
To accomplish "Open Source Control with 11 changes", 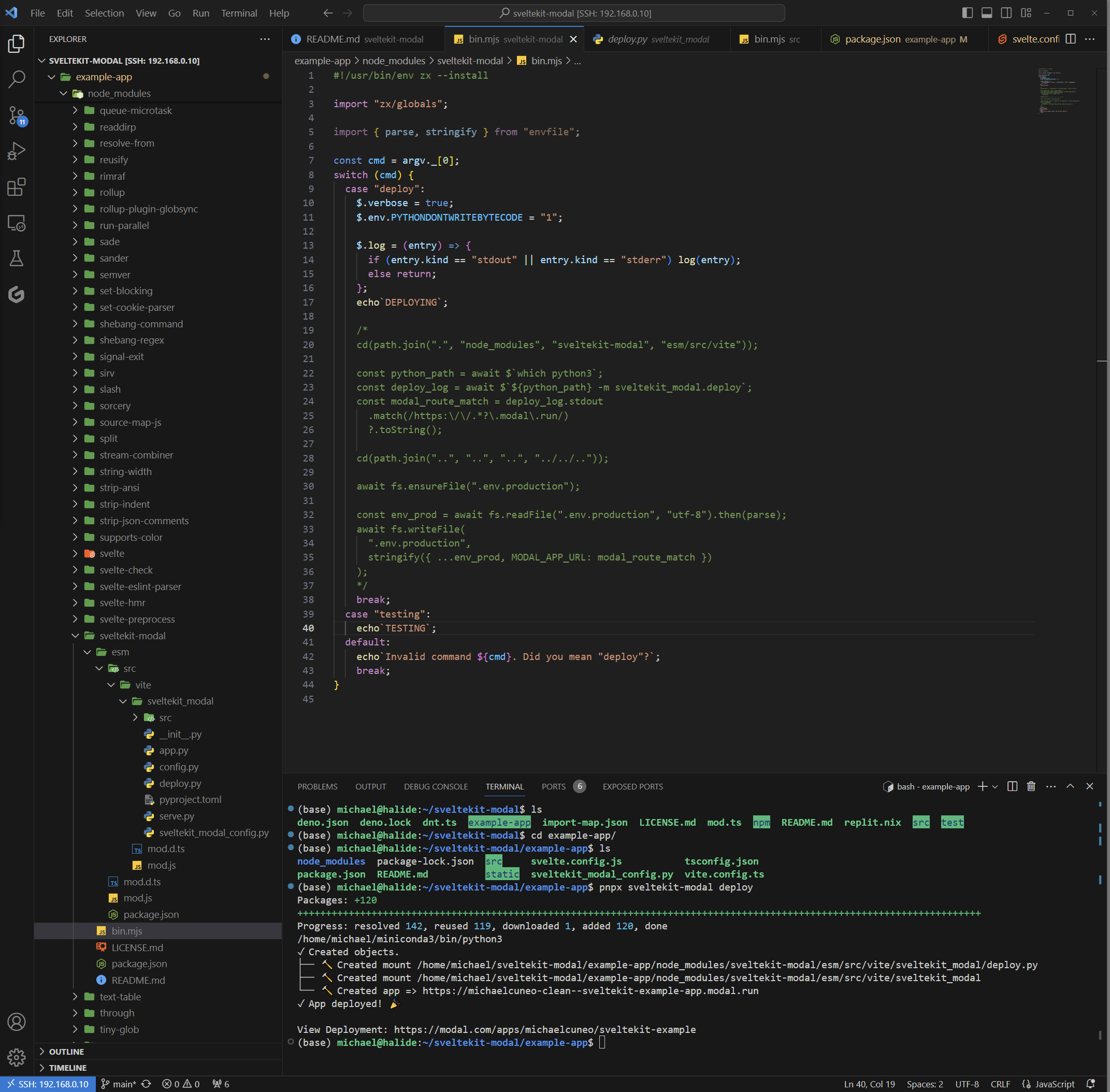I will pyautogui.click(x=17, y=116).
